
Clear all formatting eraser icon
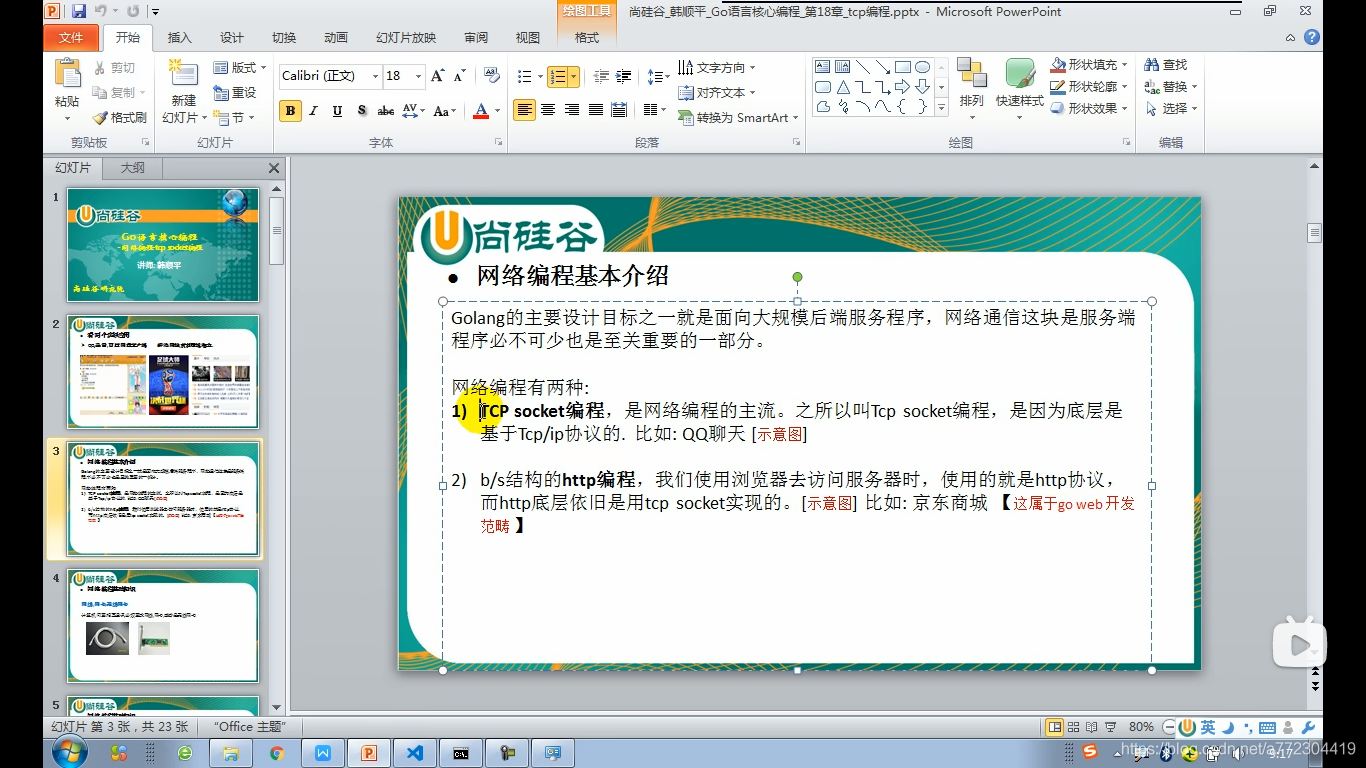[x=491, y=76]
